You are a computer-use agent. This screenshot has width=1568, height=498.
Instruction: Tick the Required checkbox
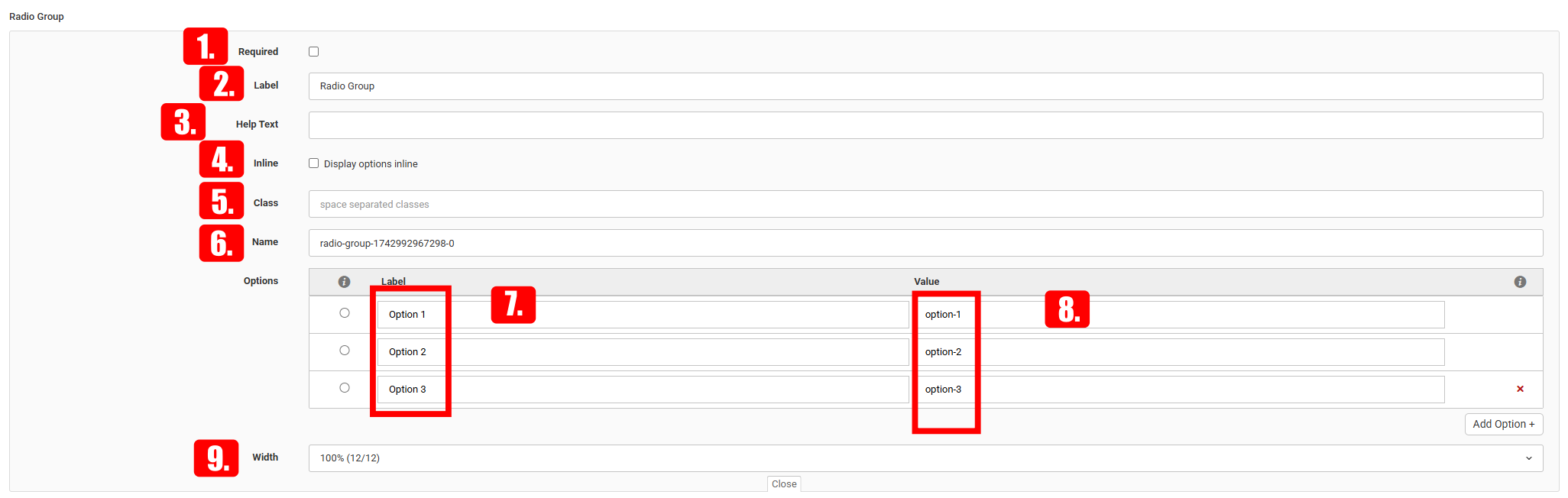coord(313,52)
